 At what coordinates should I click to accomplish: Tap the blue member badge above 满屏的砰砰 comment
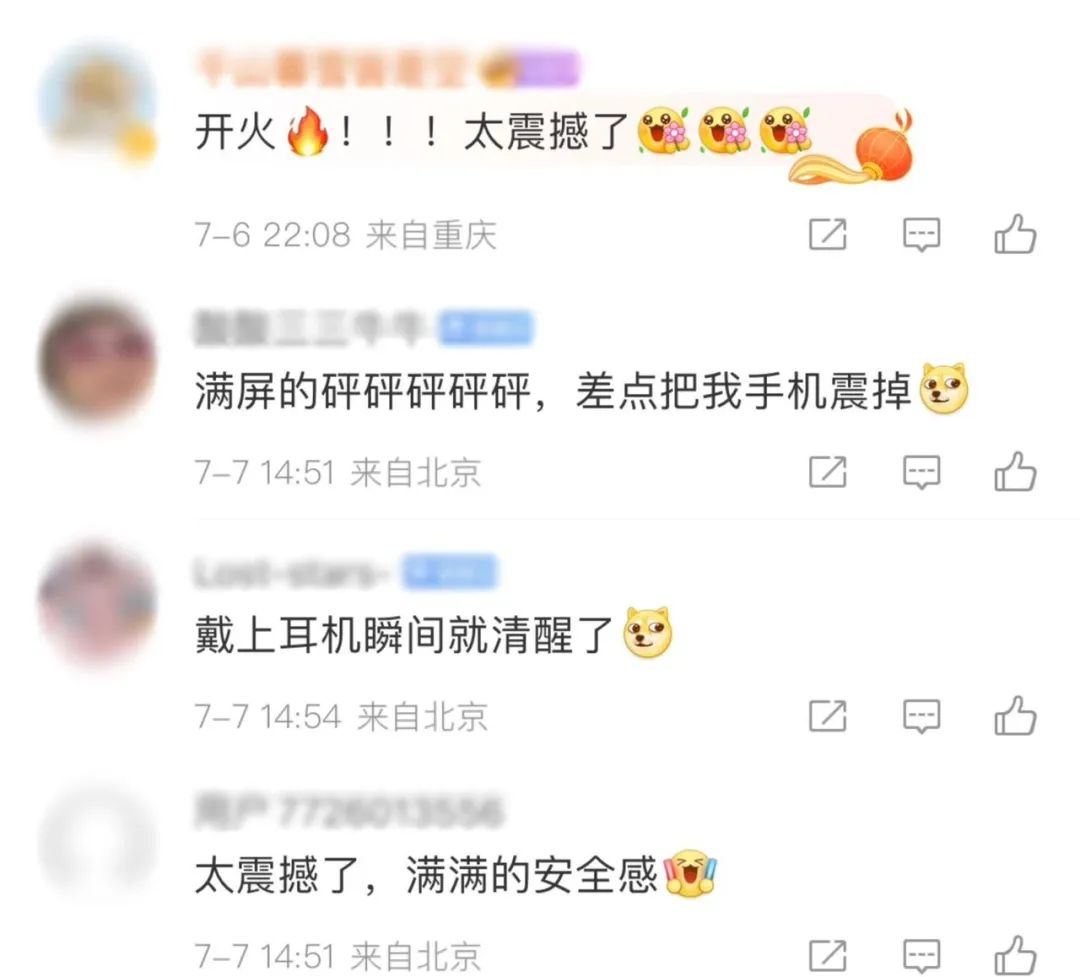(x=486, y=328)
